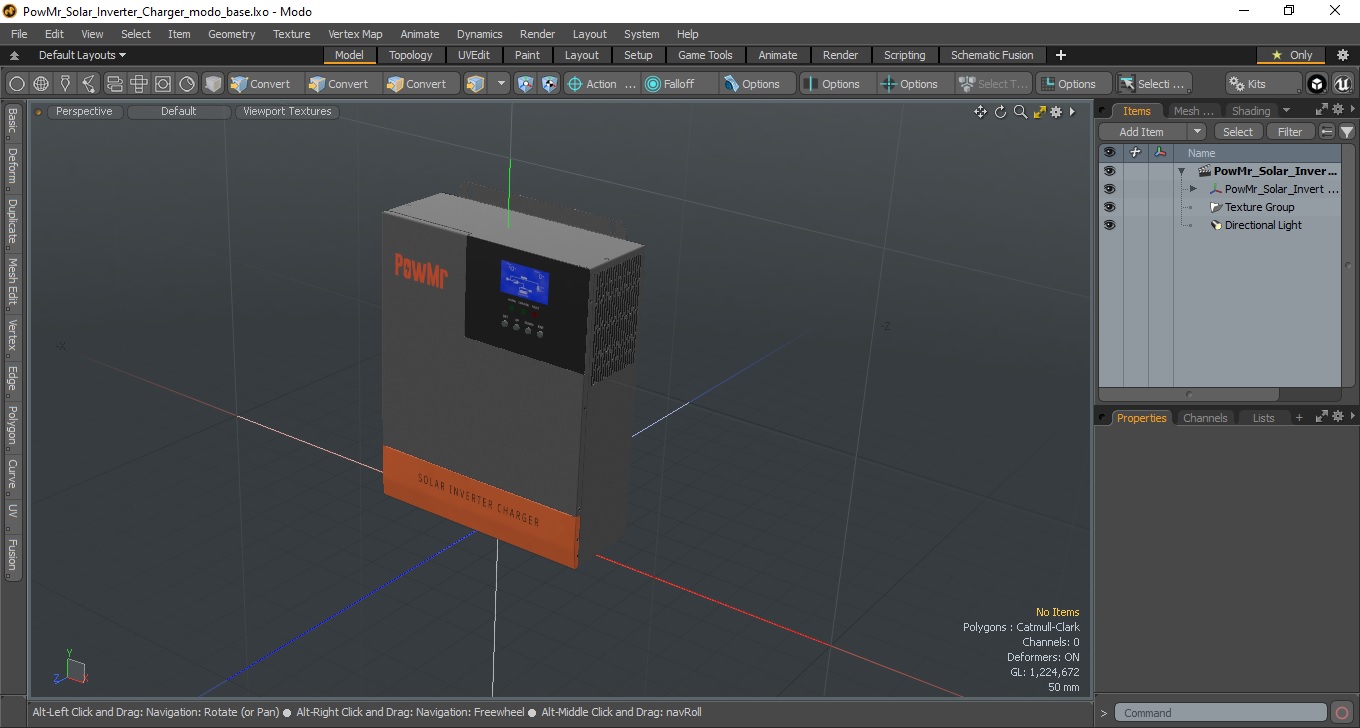Open the Perspective view type dropdown

click(x=84, y=112)
